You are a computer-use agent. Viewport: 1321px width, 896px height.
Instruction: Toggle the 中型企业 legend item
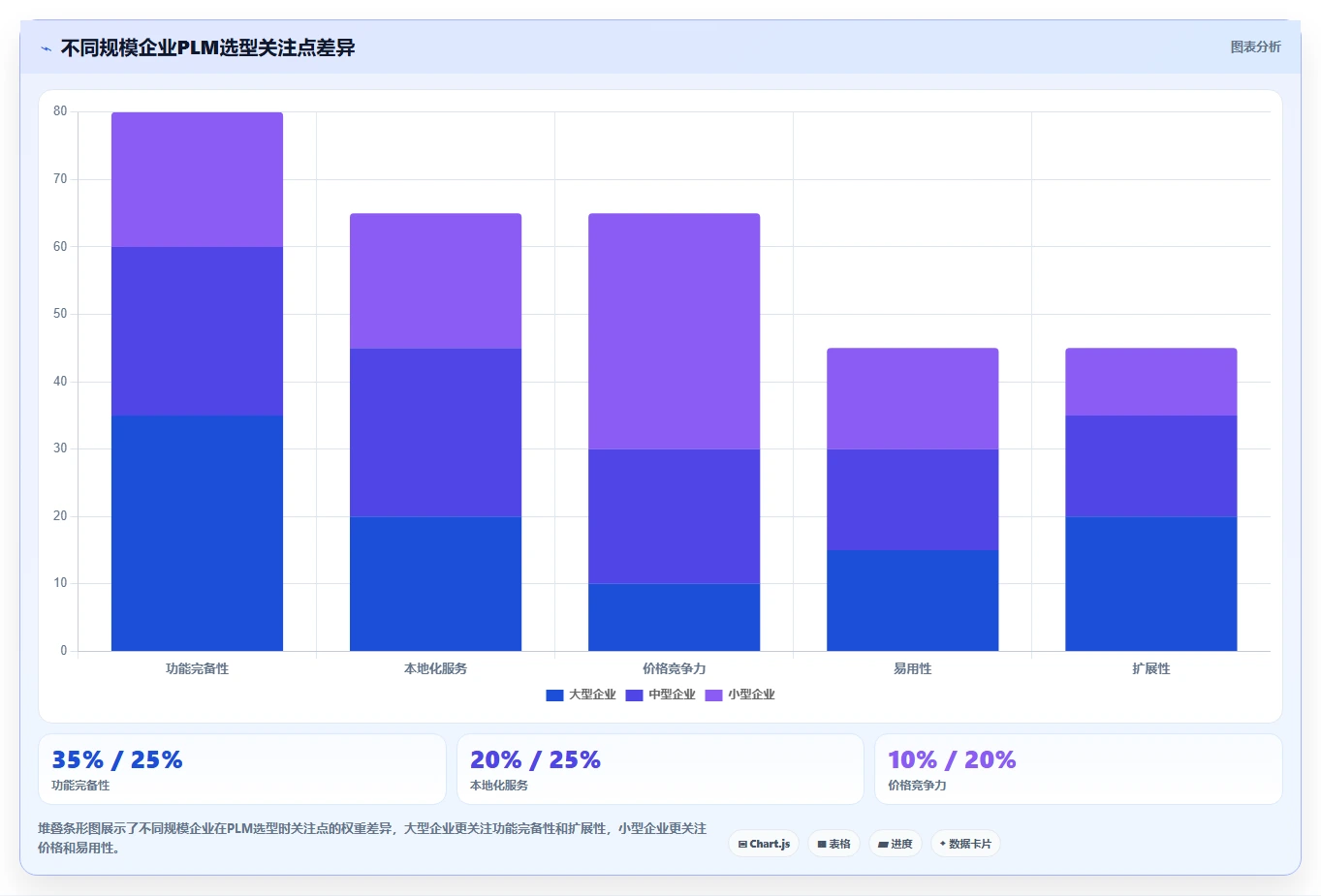661,695
